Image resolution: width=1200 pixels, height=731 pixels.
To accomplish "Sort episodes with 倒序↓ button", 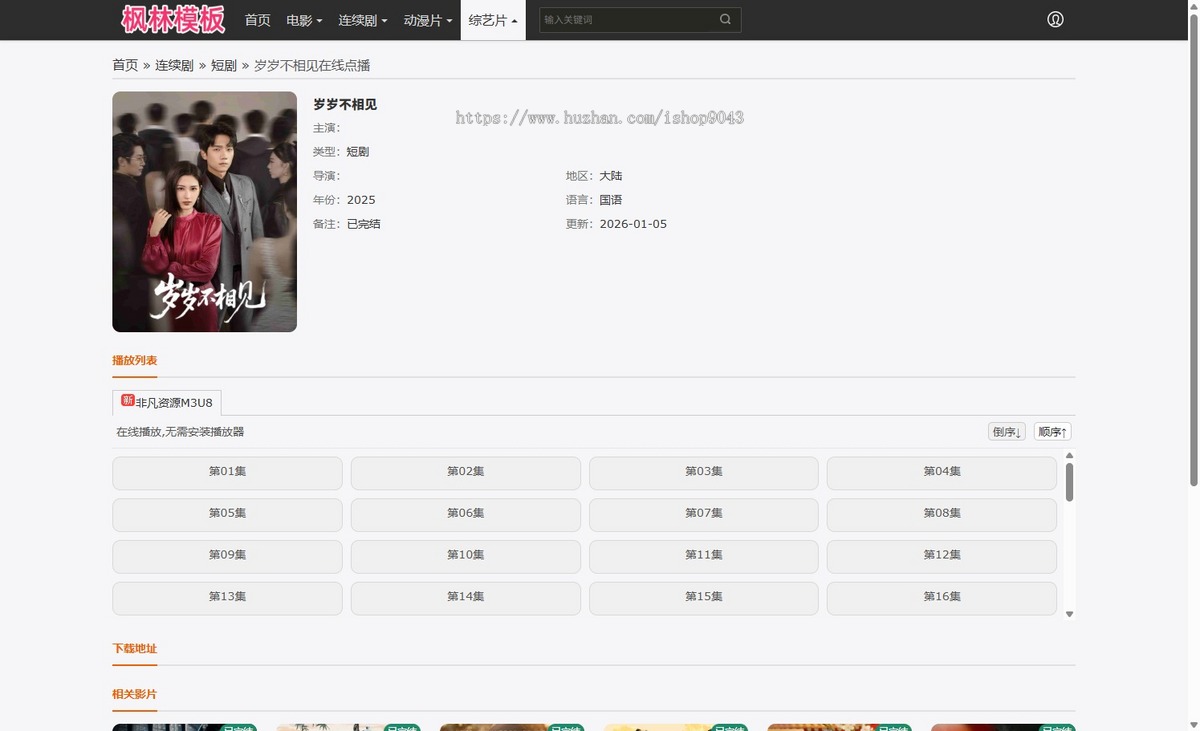I will coord(1007,432).
